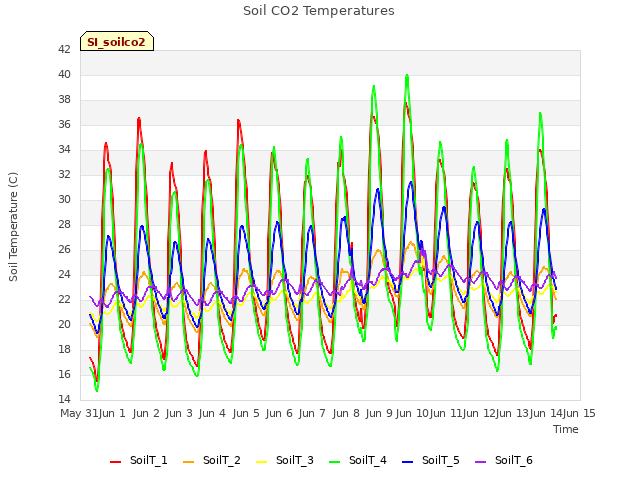
Task: Click the yellow SoilT_3 legend swatch
Action: (x=262, y=462)
